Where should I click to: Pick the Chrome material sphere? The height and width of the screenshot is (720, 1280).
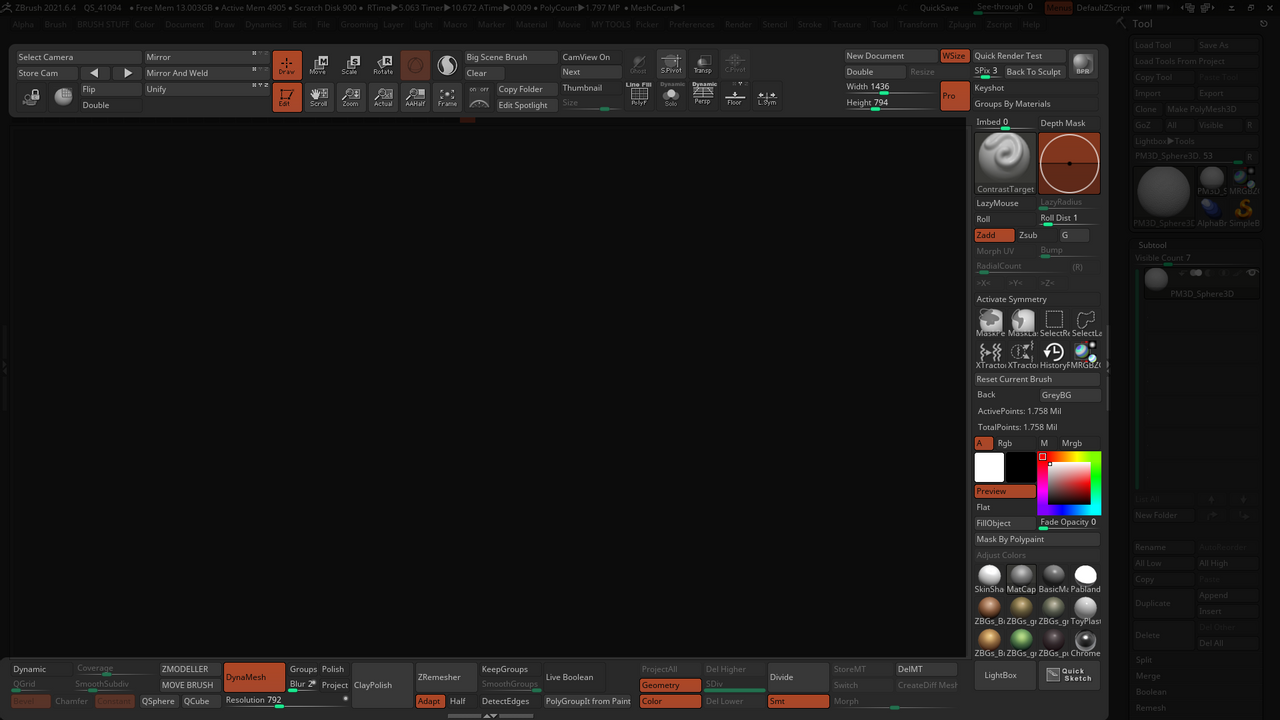pos(1085,642)
